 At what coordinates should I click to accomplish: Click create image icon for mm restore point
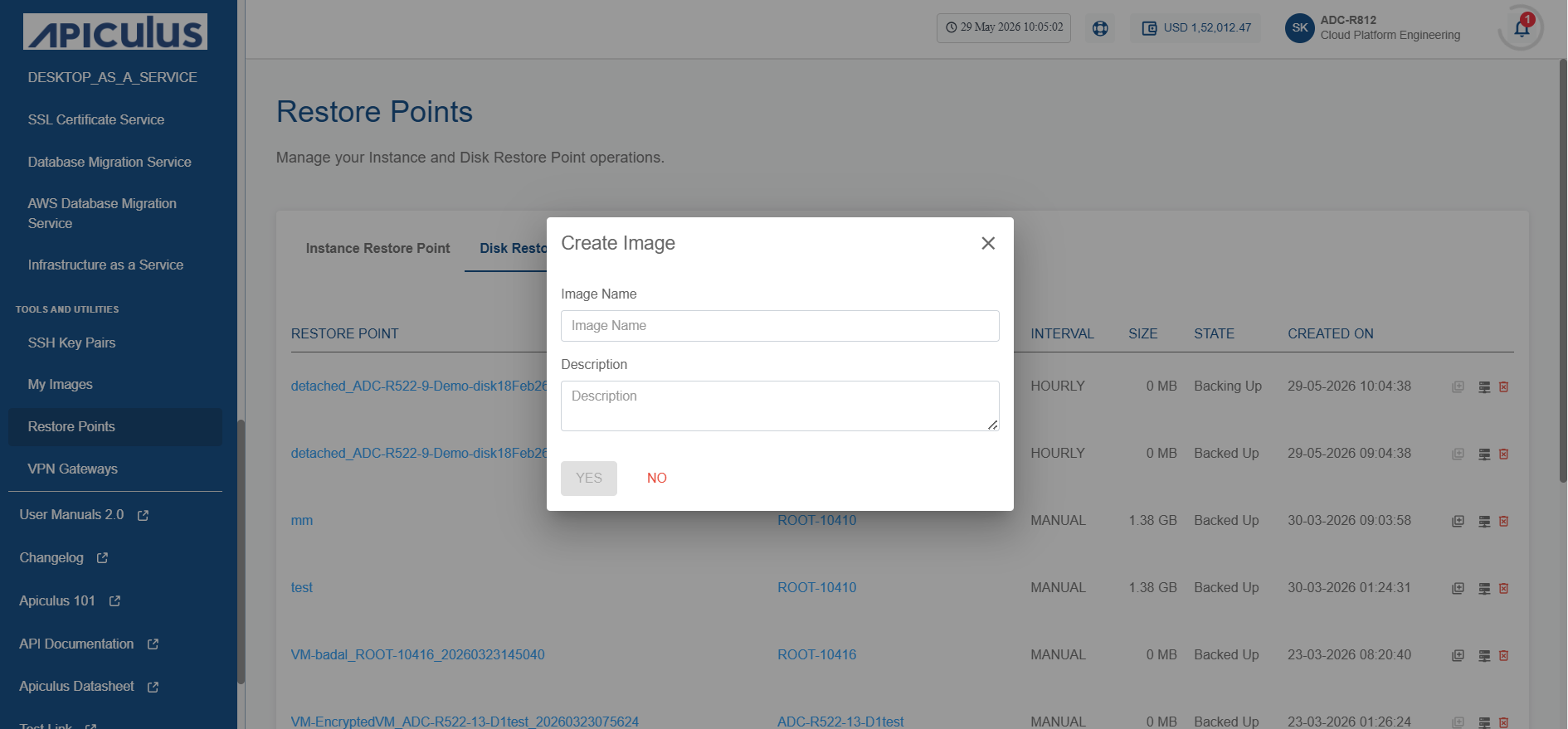tap(1458, 522)
